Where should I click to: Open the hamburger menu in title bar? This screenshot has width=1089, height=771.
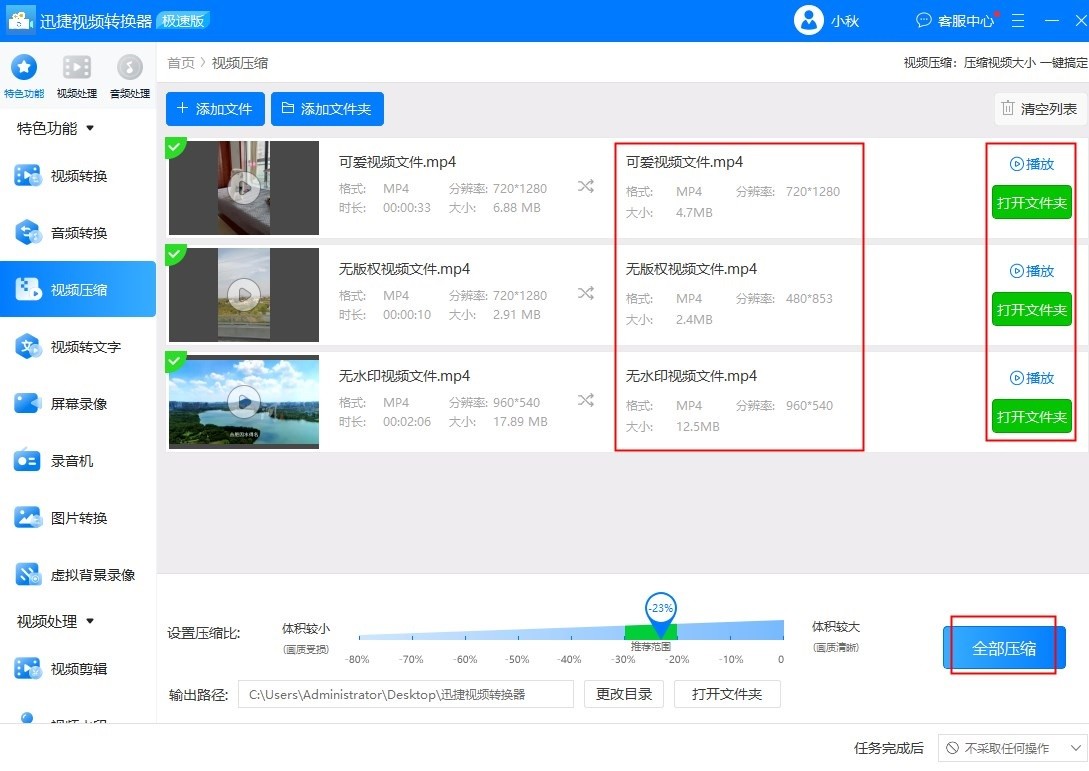(x=1018, y=20)
